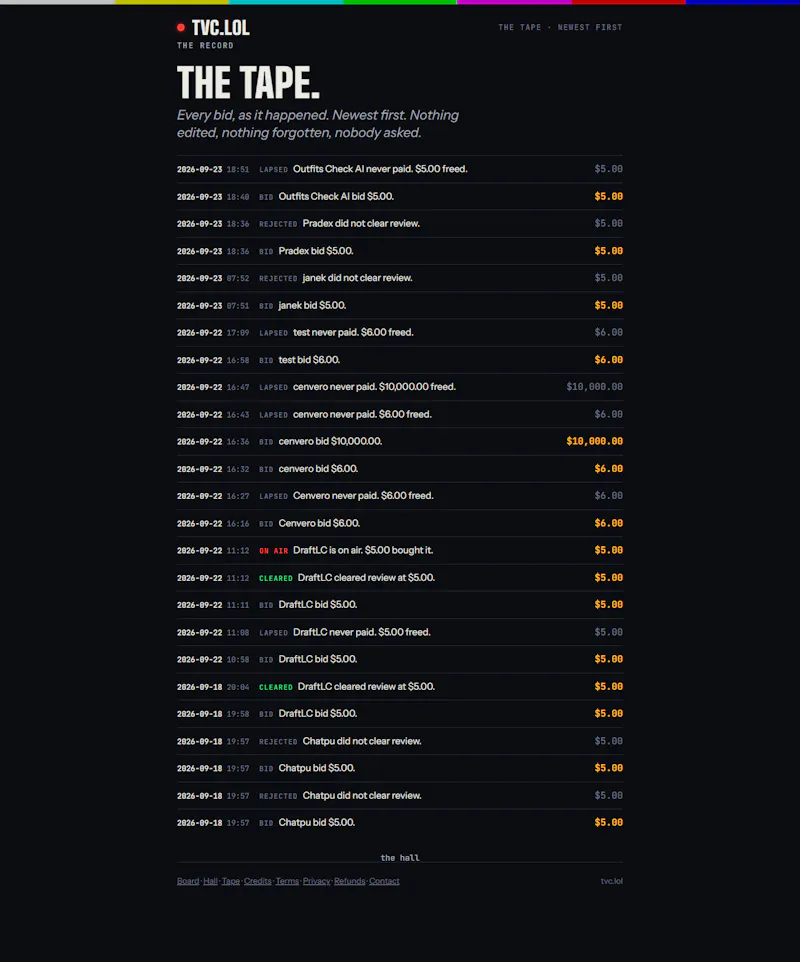Open the Refunds footer link
This screenshot has width=800, height=962.
tap(350, 881)
